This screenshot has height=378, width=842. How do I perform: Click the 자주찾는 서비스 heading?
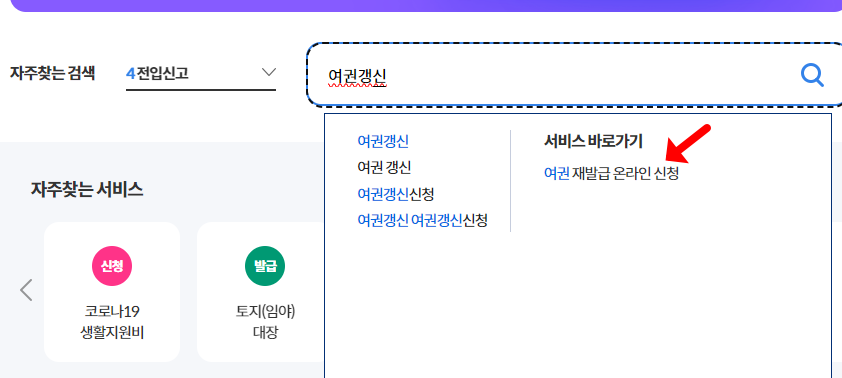coord(87,189)
